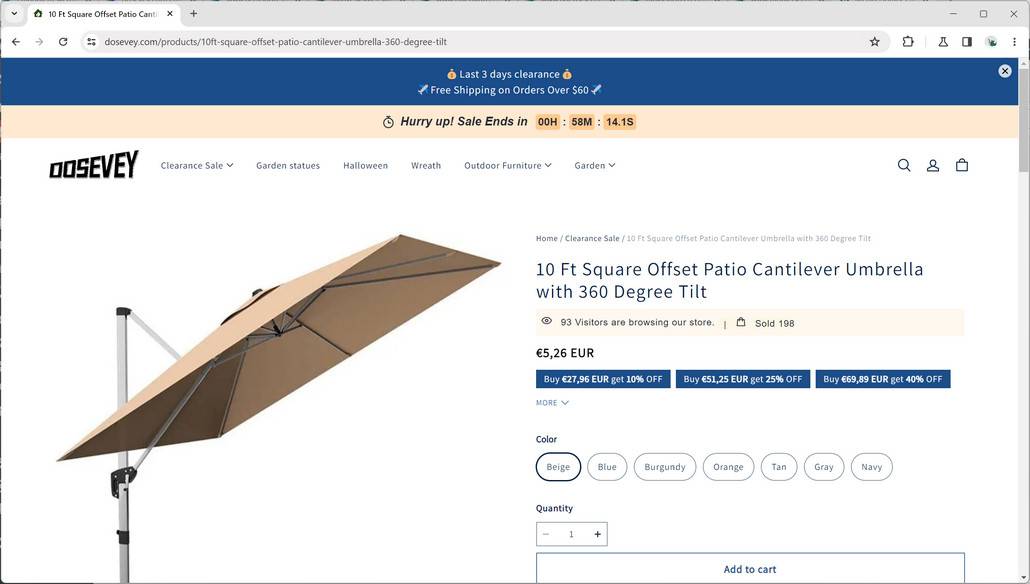
Task: Expand the Outdoor Furniture dropdown
Action: point(507,166)
